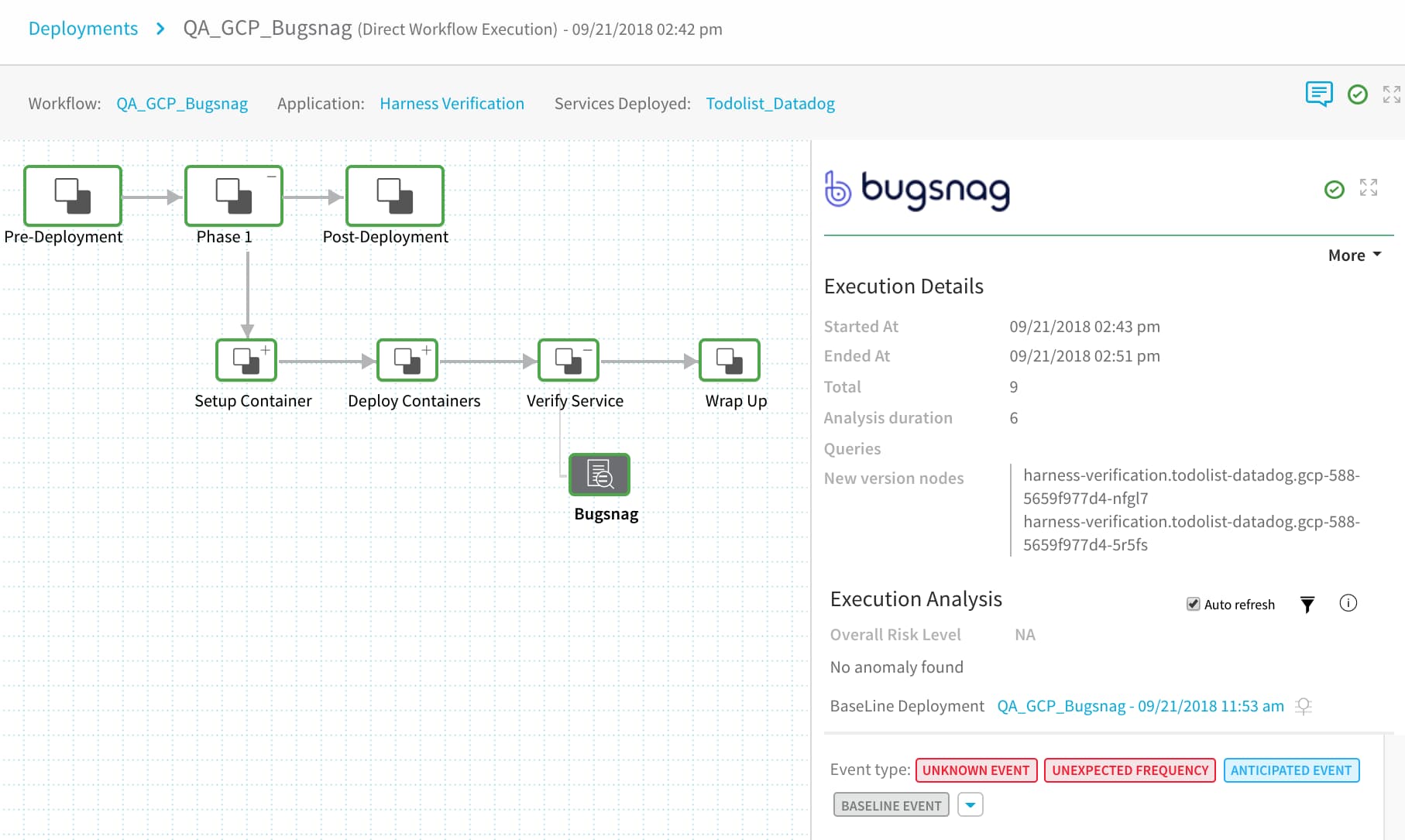This screenshot has width=1405, height=840.
Task: Click the Overall Risk Level NA value
Action: click(1025, 635)
